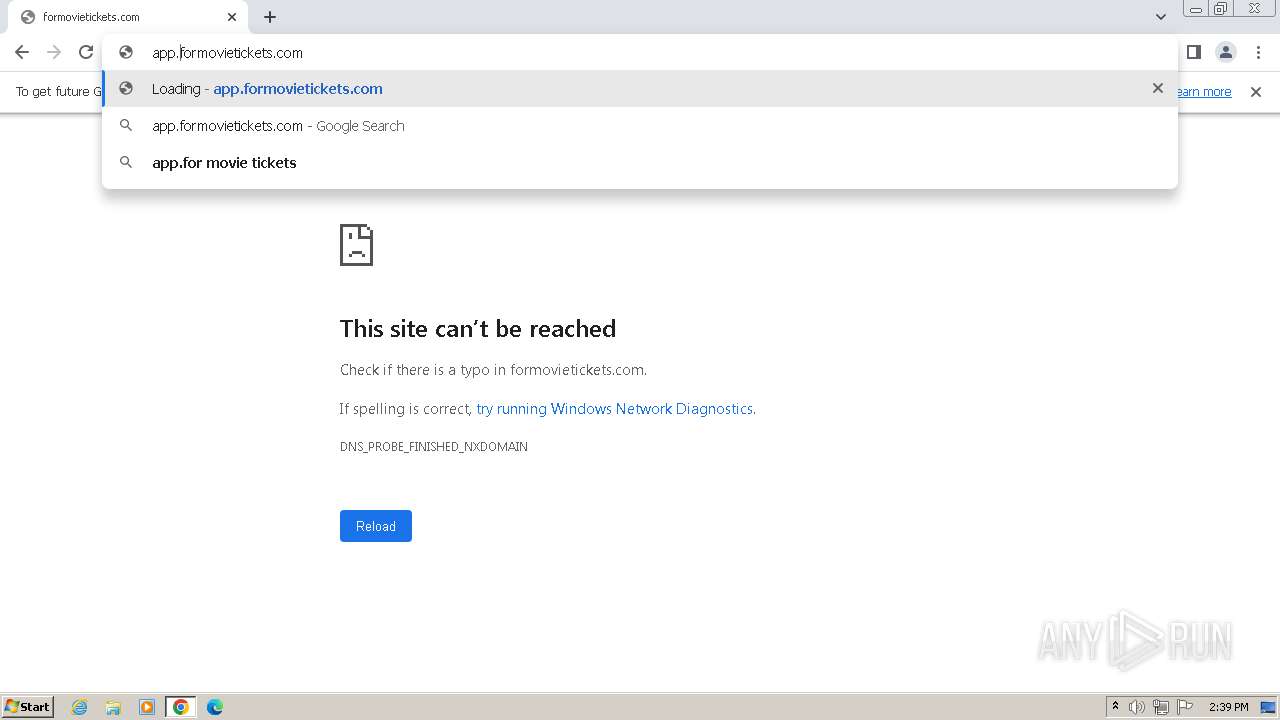1280x720 pixels.
Task: Click the magnifier icon beside 'app.for movie tickets'
Action: point(126,162)
